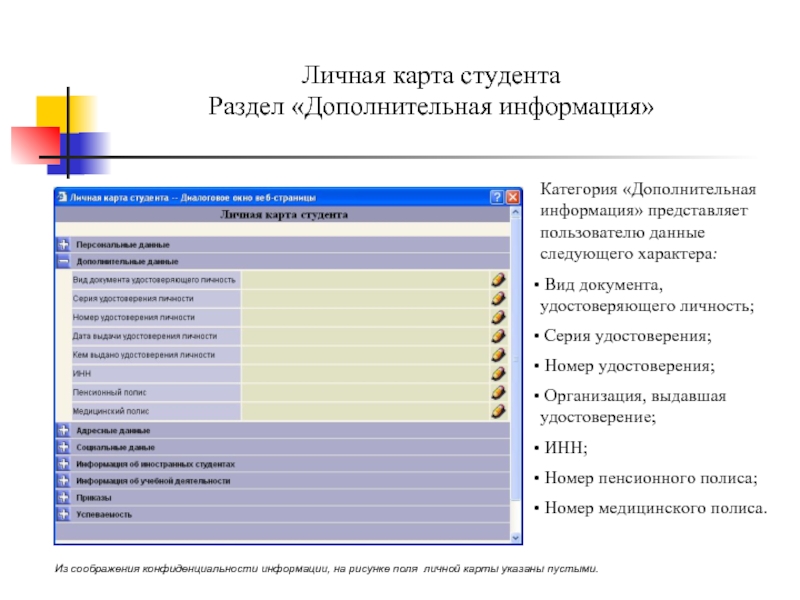Image resolution: width=800 pixels, height=600 pixels.
Task: Click the Адресные данные header label
Action: (113, 431)
